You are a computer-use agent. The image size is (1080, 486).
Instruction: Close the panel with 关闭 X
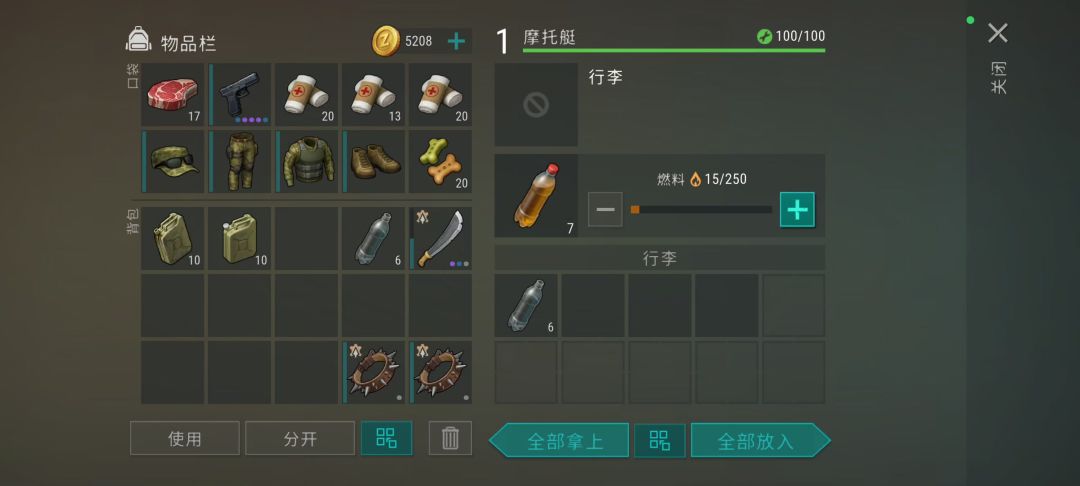[997, 33]
